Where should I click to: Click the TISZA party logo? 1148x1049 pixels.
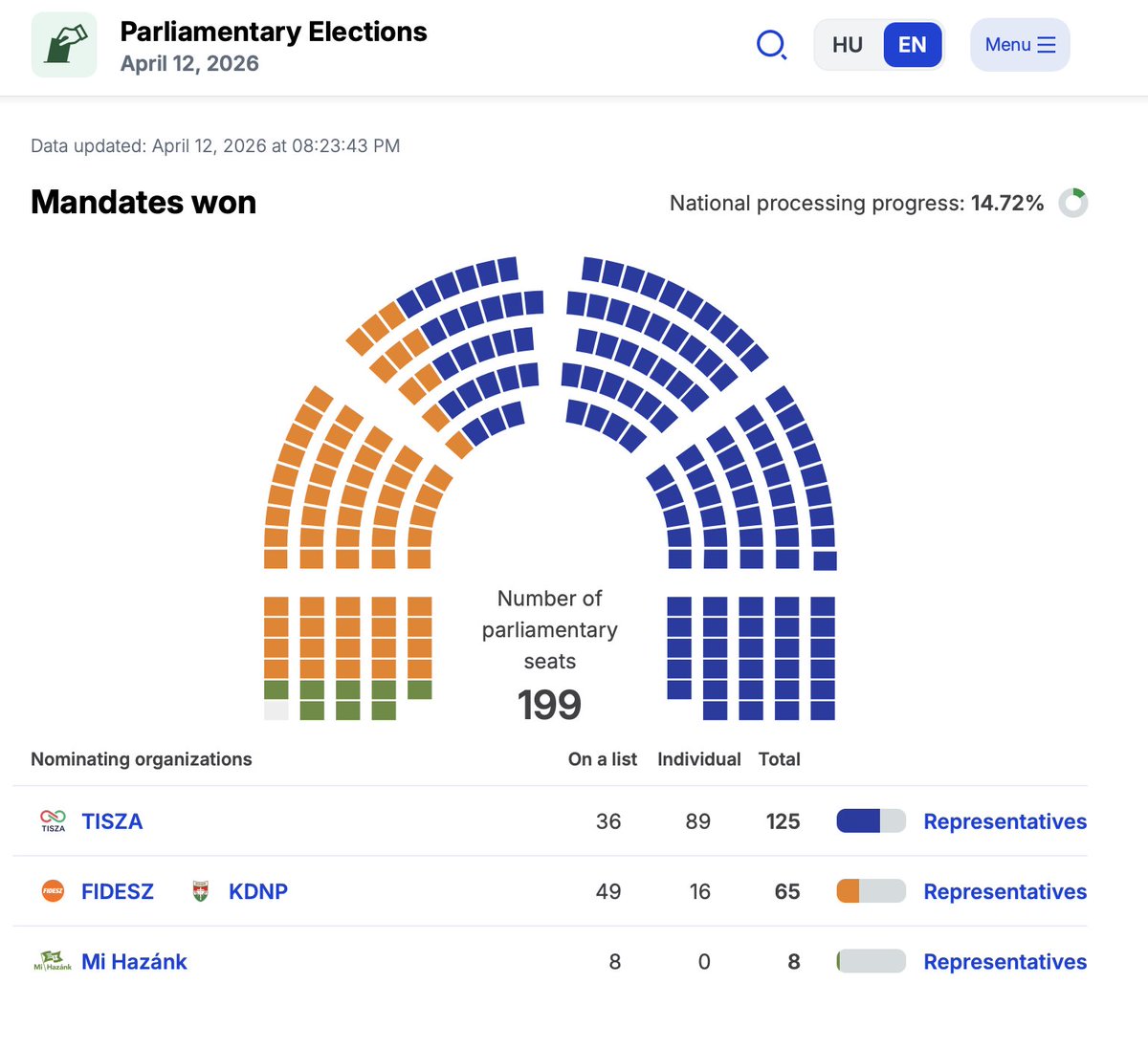tap(52, 820)
